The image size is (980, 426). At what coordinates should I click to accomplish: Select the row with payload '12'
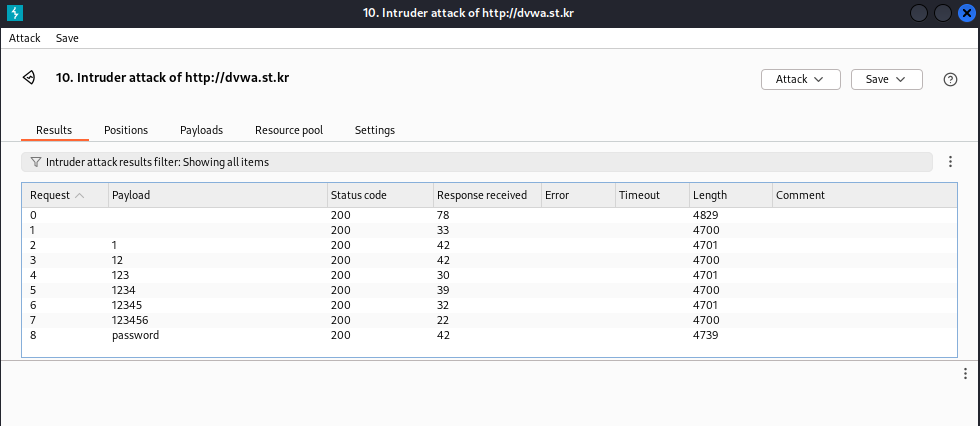489,260
